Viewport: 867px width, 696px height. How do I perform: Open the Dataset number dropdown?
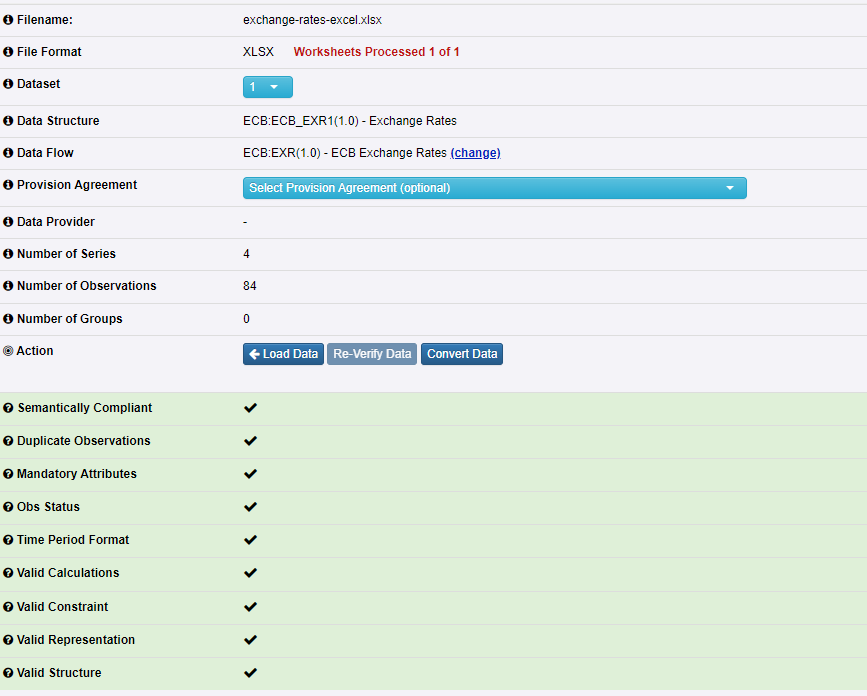tap(267, 87)
